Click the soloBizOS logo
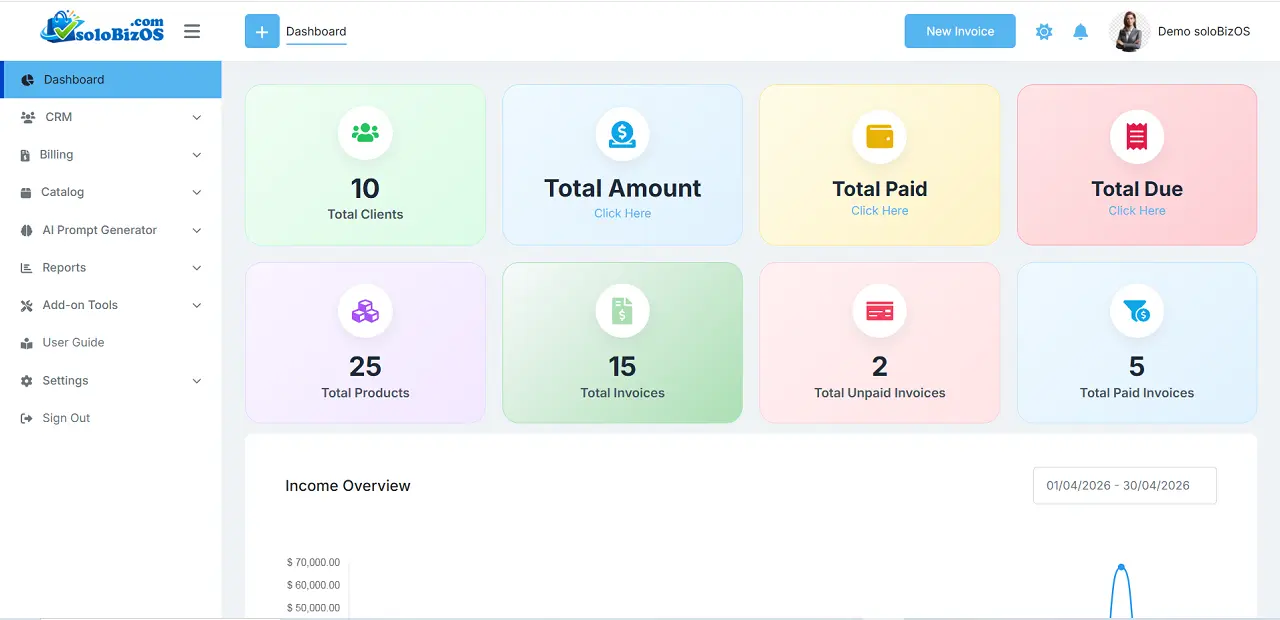This screenshot has height=620, width=1280. coord(102,28)
